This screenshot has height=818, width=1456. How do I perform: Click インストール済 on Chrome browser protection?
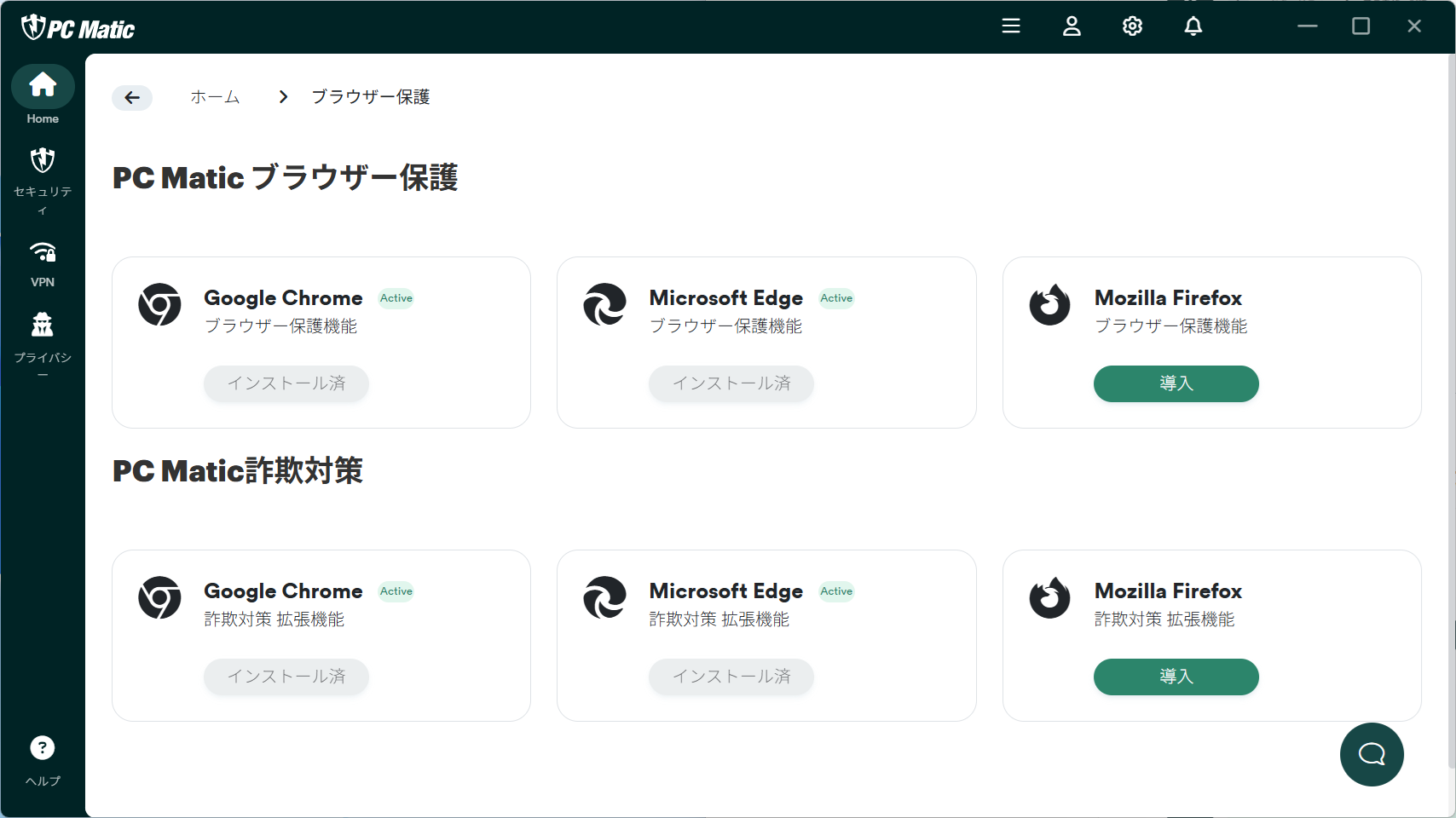286,383
